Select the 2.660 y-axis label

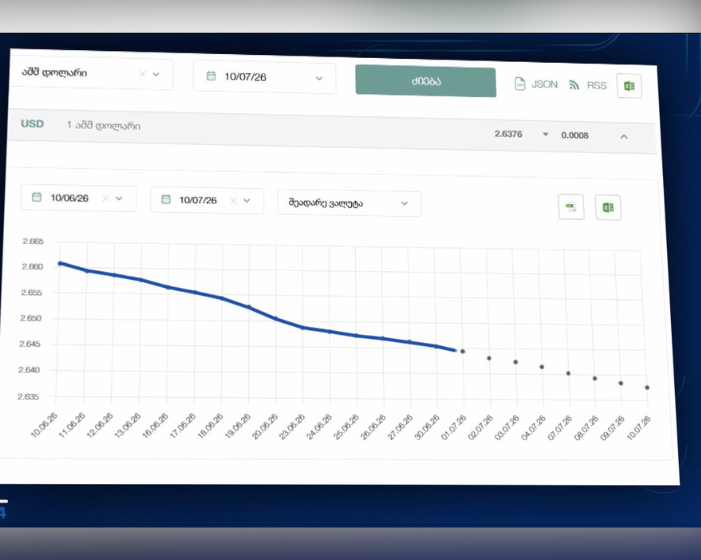32,267
